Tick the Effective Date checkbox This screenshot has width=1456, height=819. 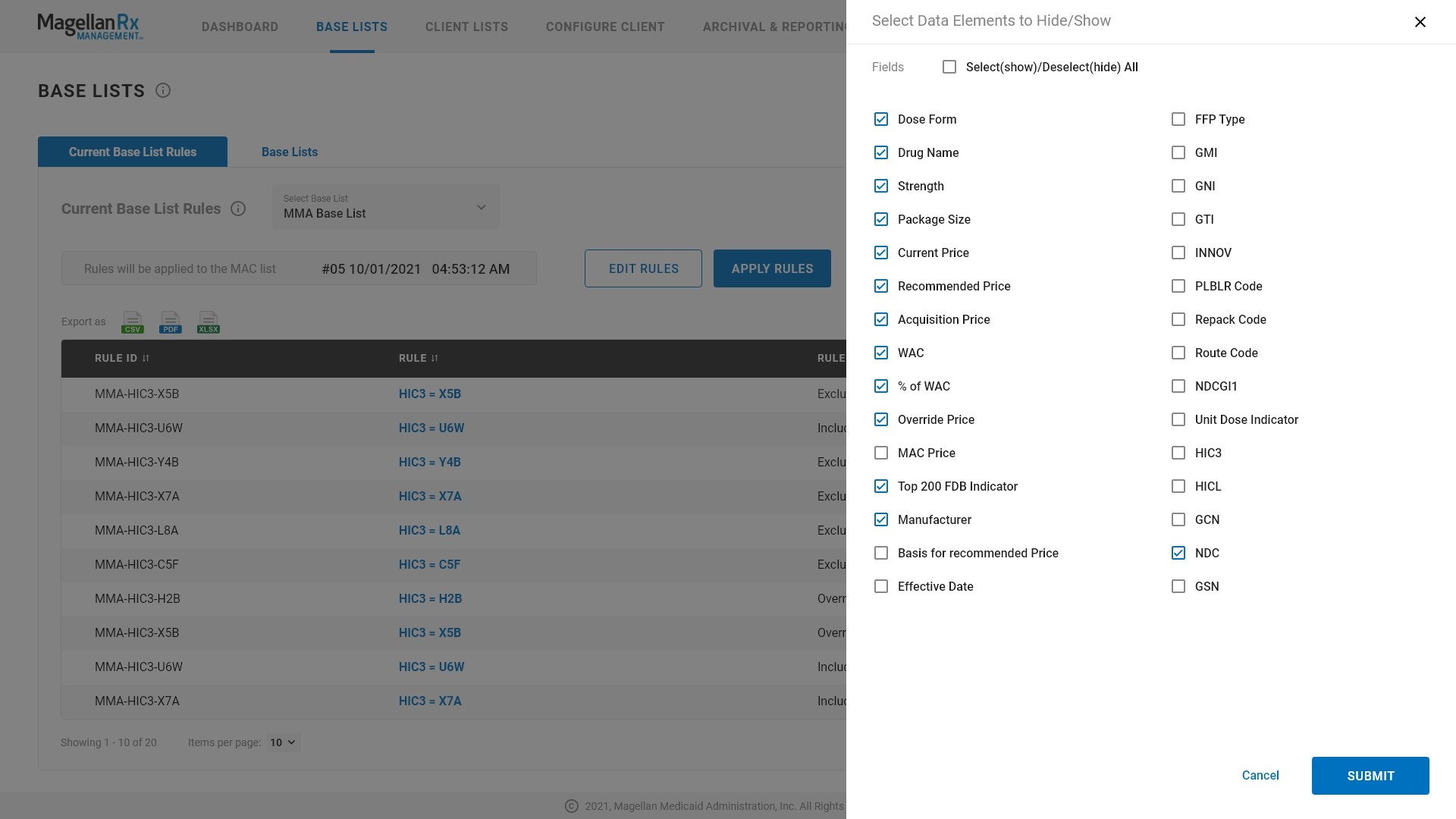880,586
